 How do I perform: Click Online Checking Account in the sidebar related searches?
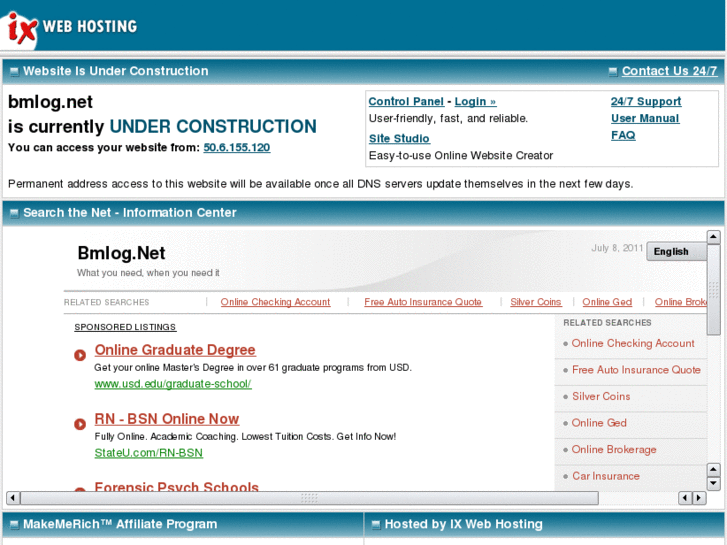(633, 343)
